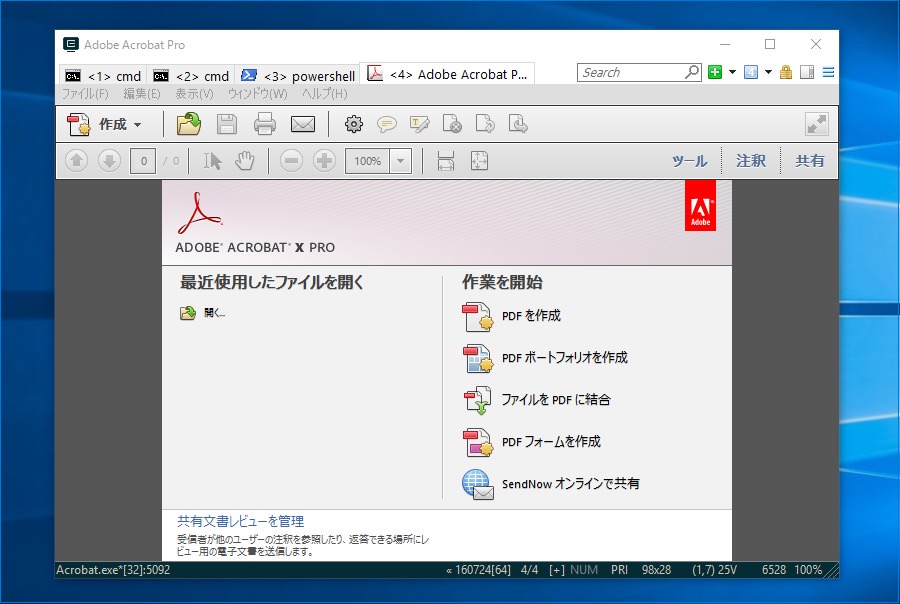The height and width of the screenshot is (604, 900).
Task: Choose the Hand pan tool
Action: pyautogui.click(x=245, y=161)
